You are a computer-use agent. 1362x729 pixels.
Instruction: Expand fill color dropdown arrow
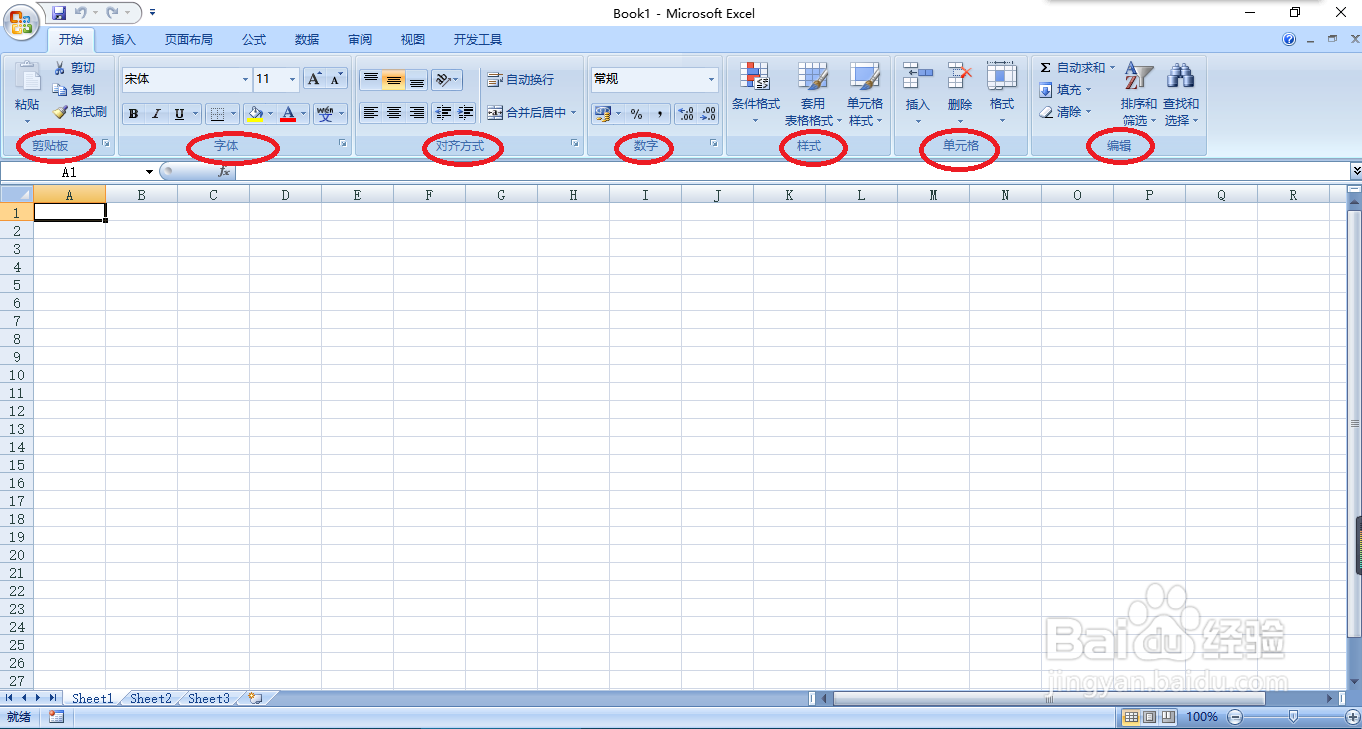(270, 114)
